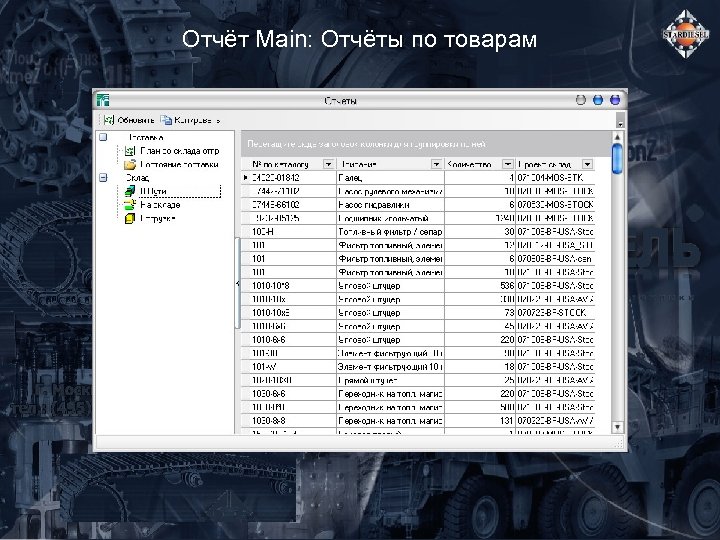Click the Насос рулевого механизма cell
This screenshot has height=540, width=720.
[390, 191]
